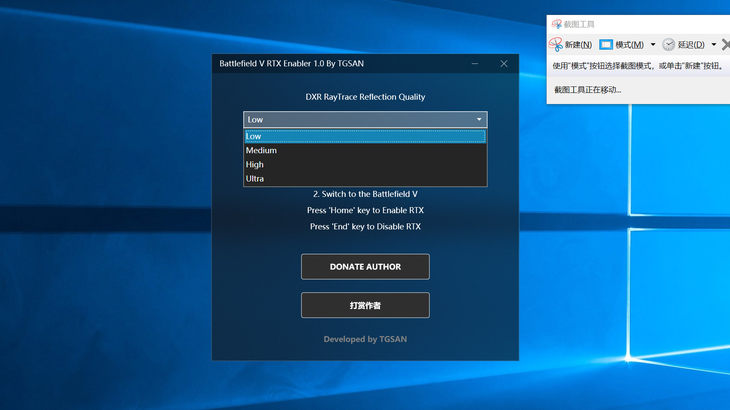The height and width of the screenshot is (410, 730).
Task: Click the clock delay icon in Snipping Tool
Action: click(x=669, y=45)
